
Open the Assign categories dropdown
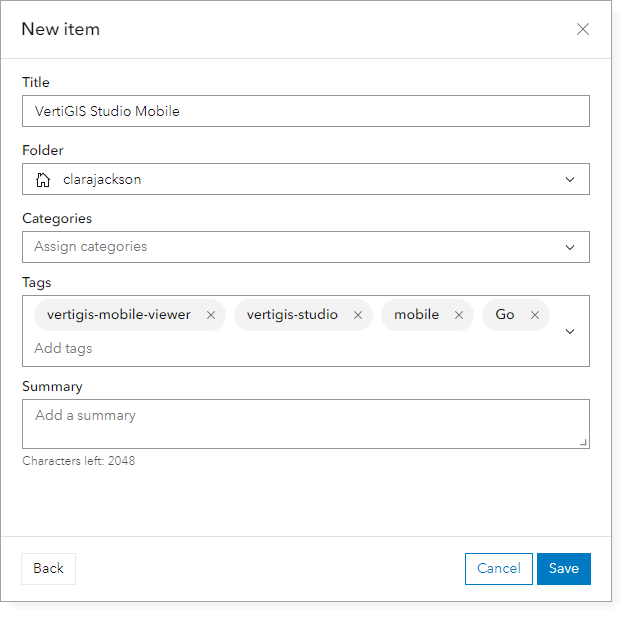tap(306, 247)
